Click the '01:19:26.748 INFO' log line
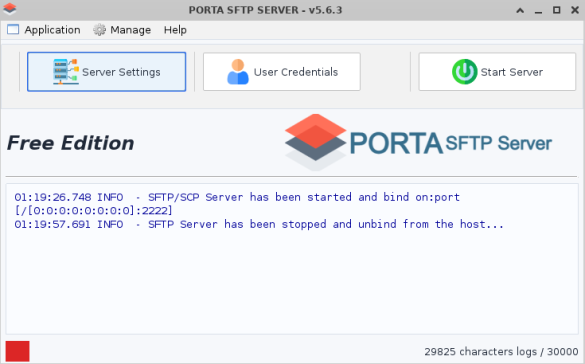The height and width of the screenshot is (364, 585). [237, 197]
